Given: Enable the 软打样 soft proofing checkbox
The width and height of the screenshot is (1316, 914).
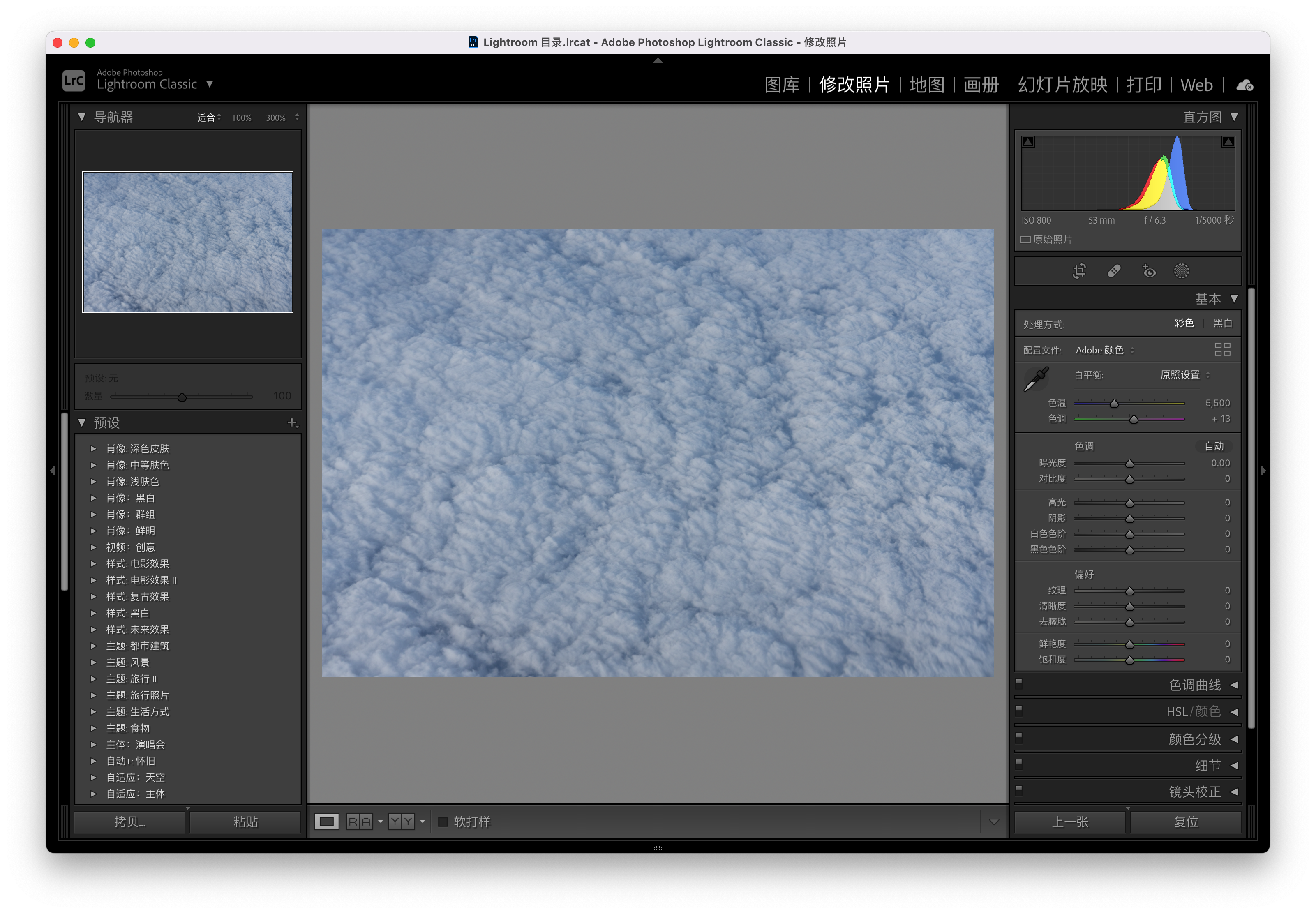Looking at the screenshot, I should 443,822.
